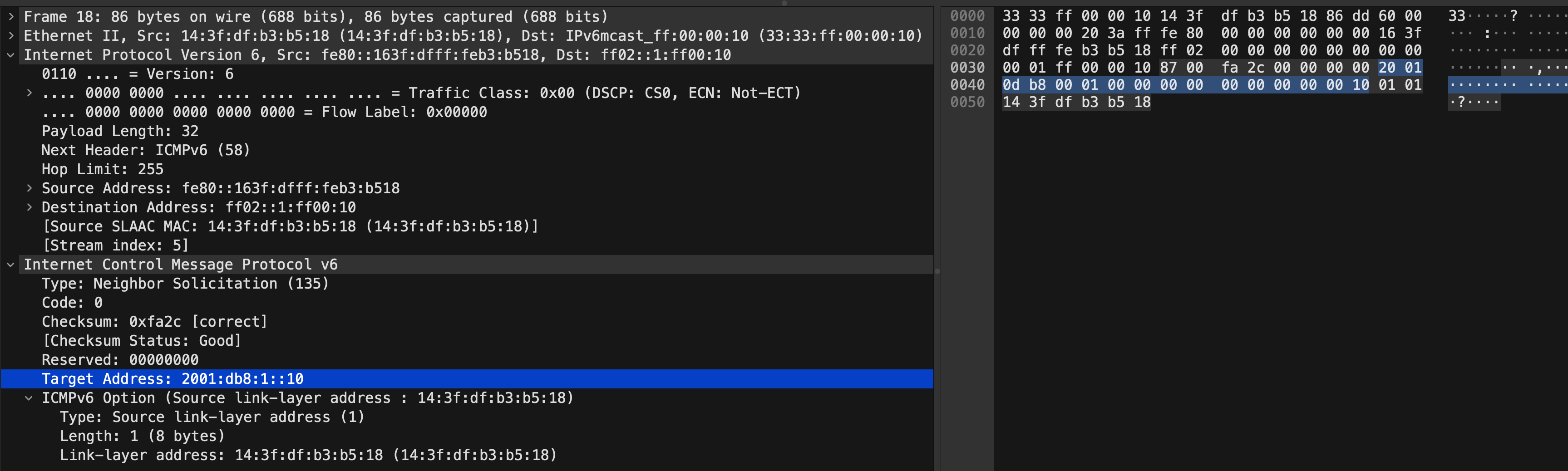Screen dimensions: 1568x471
Task: Select the Flow Label: 0x00000 line
Action: 264,112
